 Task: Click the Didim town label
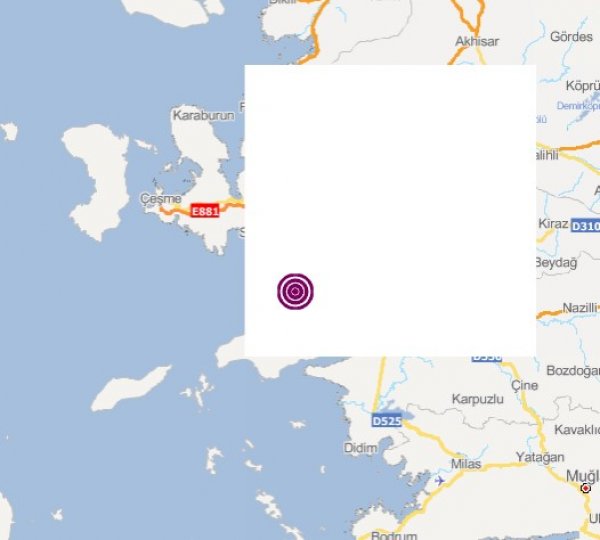[x=360, y=448]
